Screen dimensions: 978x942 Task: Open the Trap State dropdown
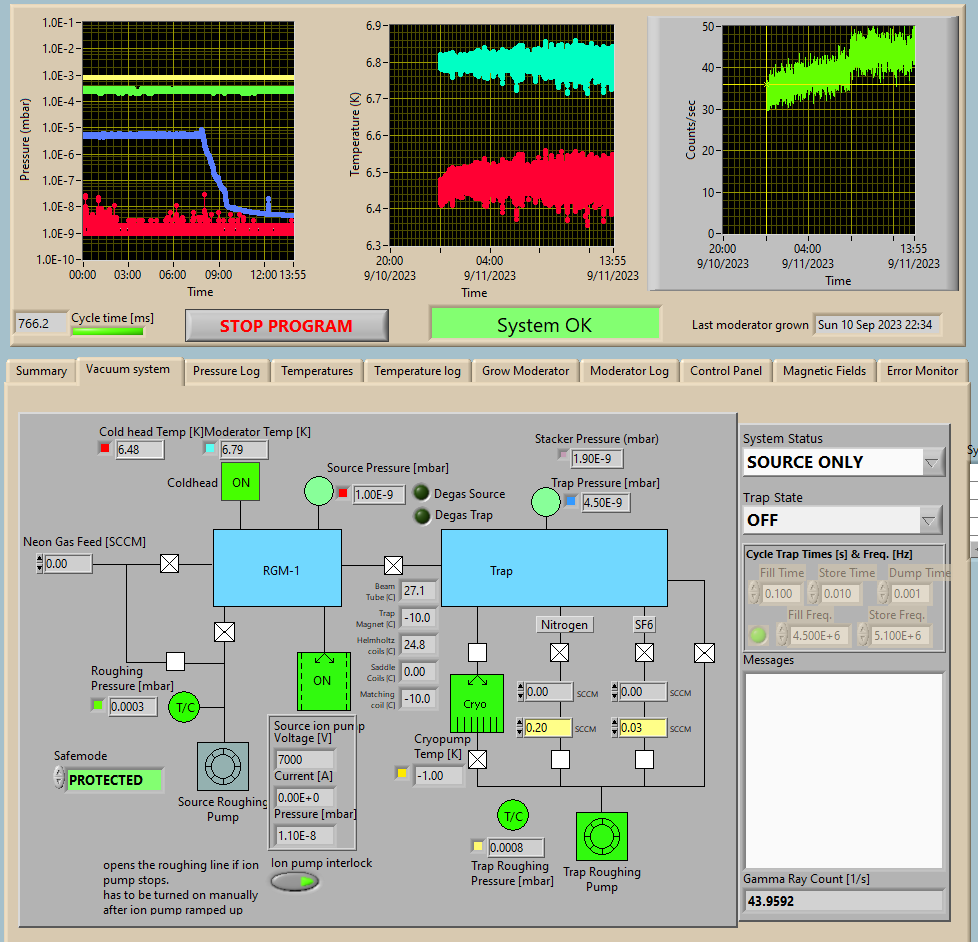point(931,520)
